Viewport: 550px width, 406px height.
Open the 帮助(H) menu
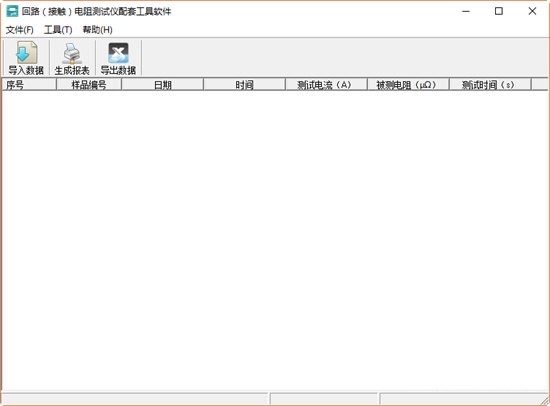[98, 30]
